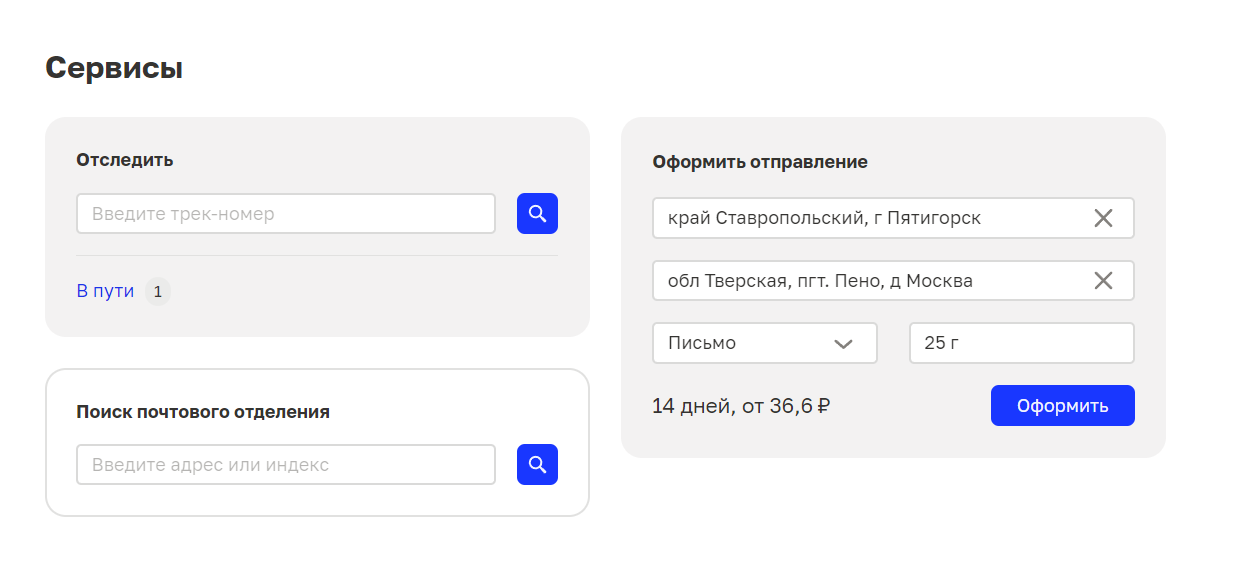Clear the Пятигорск sender address with X
The width and height of the screenshot is (1238, 581).
tap(1103, 219)
